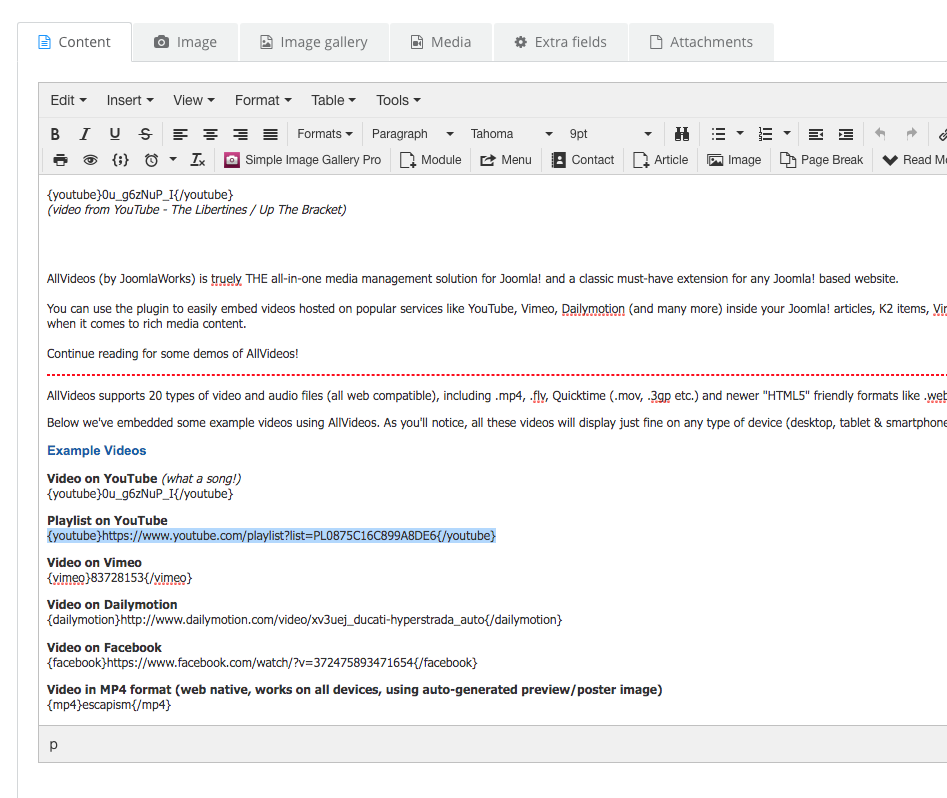Insert a Contact link
Image resolution: width=947 pixels, height=798 pixels.
pos(583,160)
